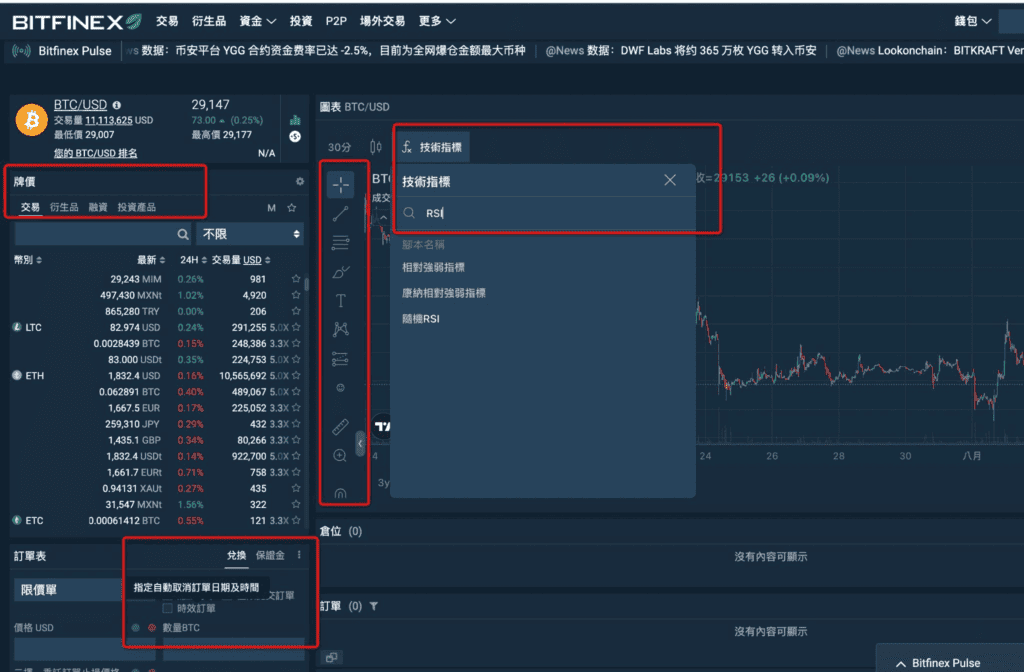Open the filter icon beside 訂單 (0)
This screenshot has width=1024, height=672.
tap(374, 606)
